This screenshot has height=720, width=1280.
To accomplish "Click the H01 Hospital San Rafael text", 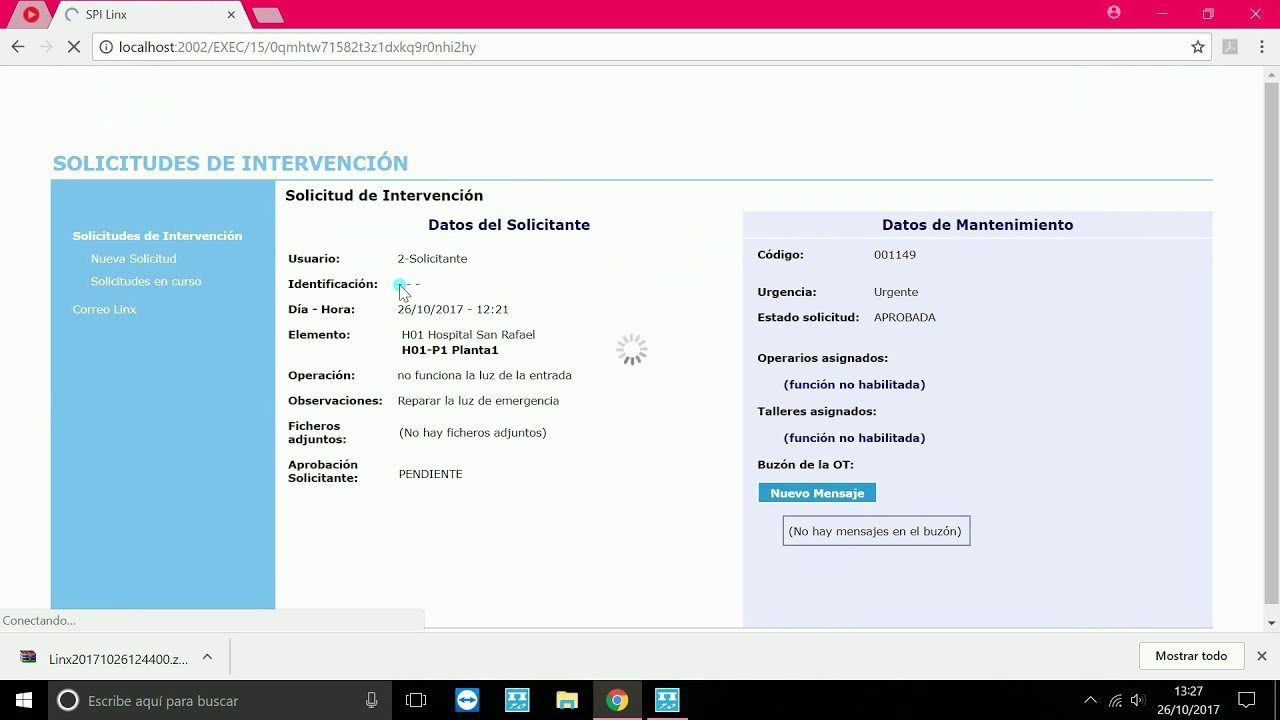I will pos(468,335).
